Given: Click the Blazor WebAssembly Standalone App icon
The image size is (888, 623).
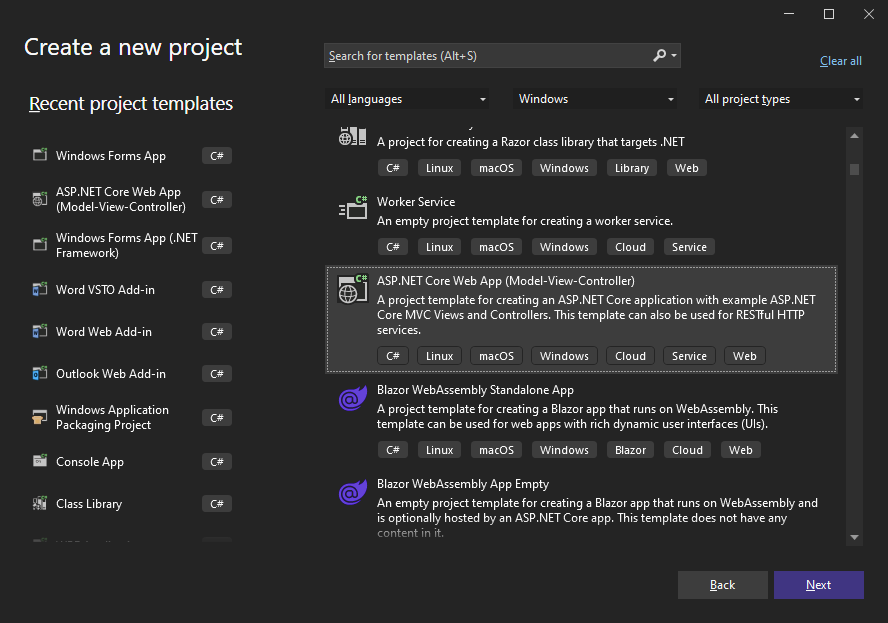Looking at the screenshot, I should pyautogui.click(x=352, y=398).
